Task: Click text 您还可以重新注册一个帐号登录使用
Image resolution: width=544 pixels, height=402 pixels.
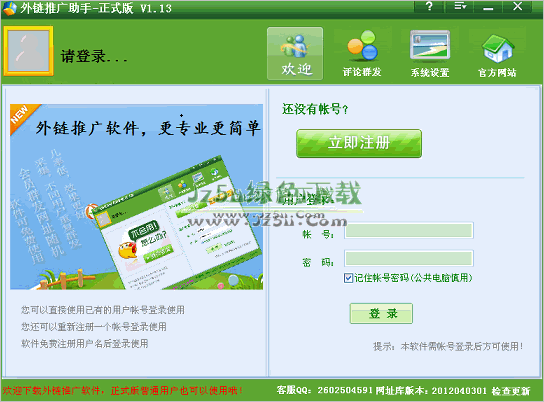Action: (94, 327)
